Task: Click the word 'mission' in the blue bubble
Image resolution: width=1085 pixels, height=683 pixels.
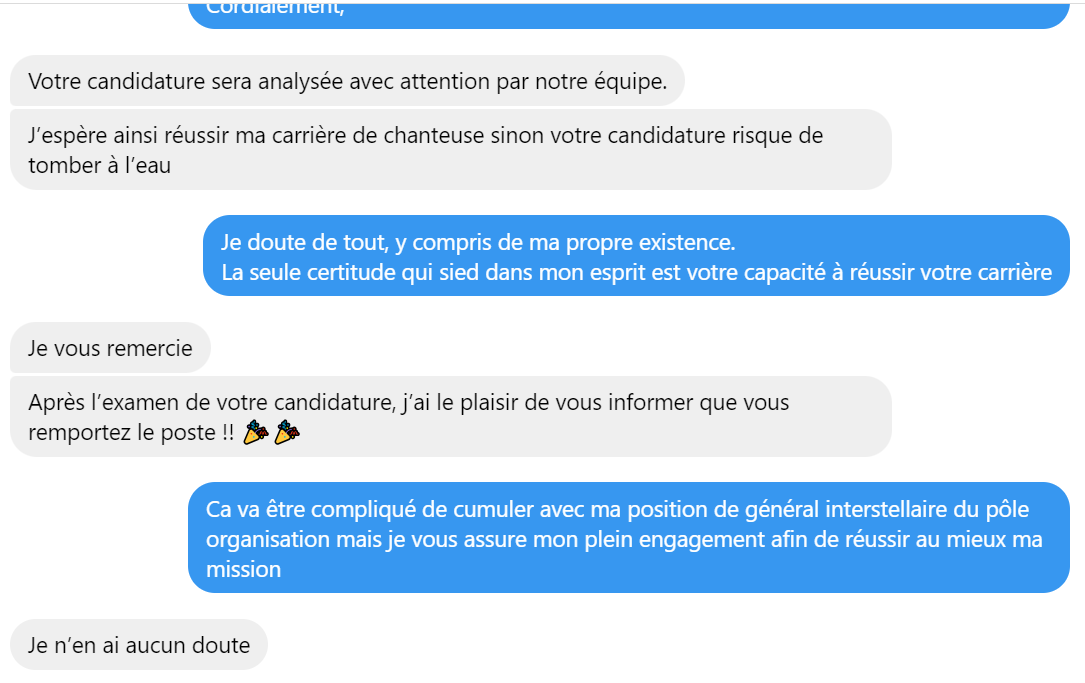Action: click(243, 570)
